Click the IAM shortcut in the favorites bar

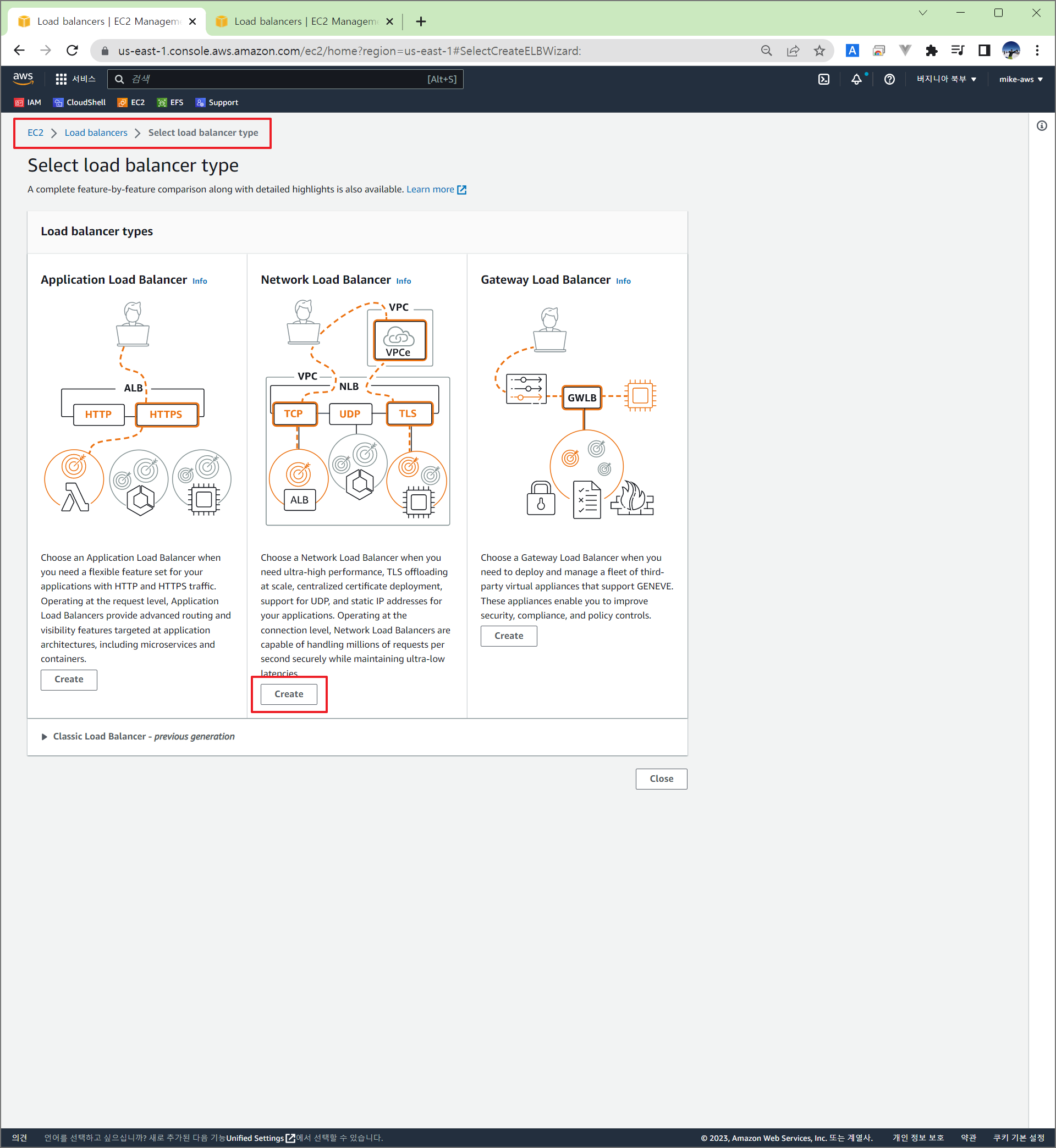coord(28,102)
